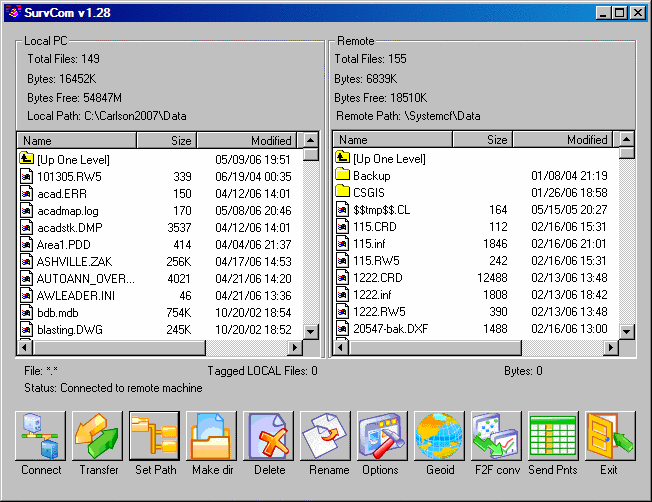The height and width of the screenshot is (502, 652).
Task: Select the acadstk.DMP file name
Action: click(x=69, y=228)
